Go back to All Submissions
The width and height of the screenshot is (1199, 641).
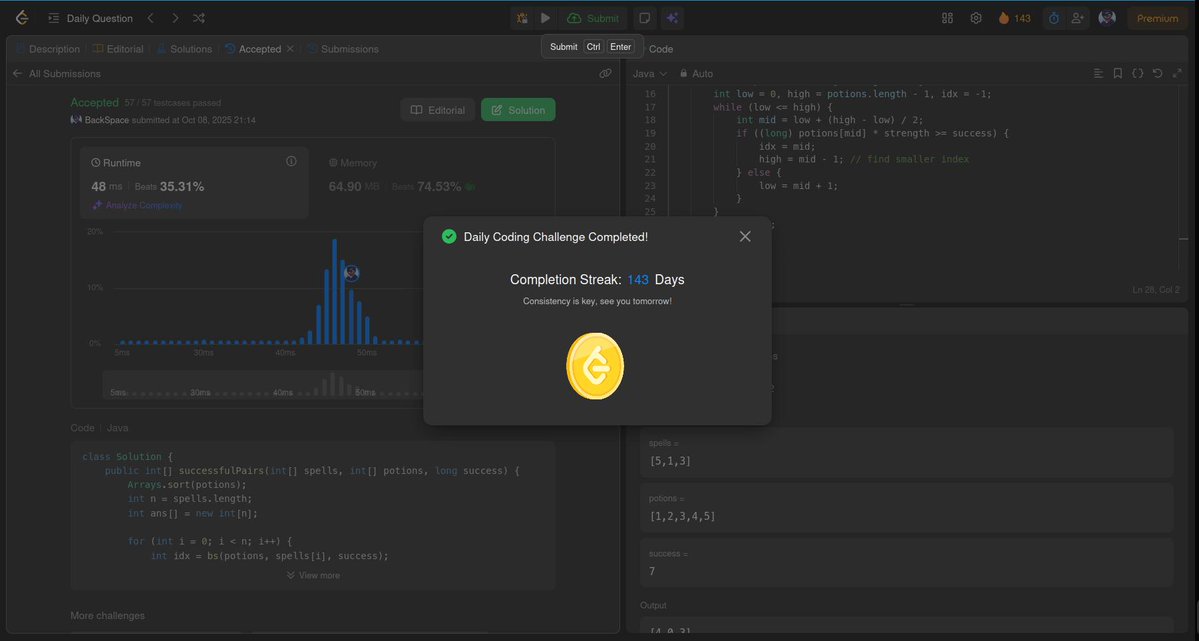57,73
